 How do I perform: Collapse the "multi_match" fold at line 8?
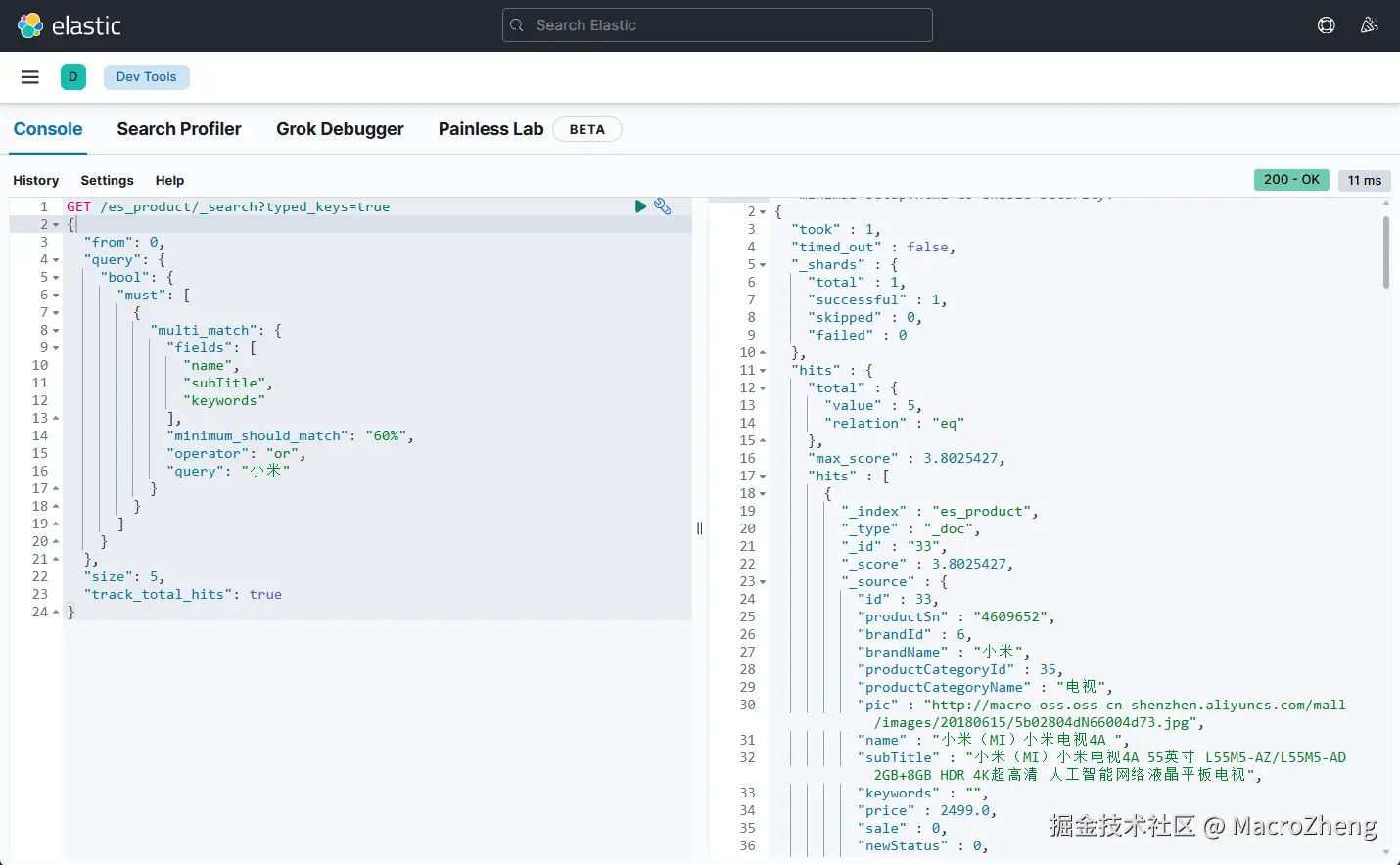pyautogui.click(x=56, y=331)
